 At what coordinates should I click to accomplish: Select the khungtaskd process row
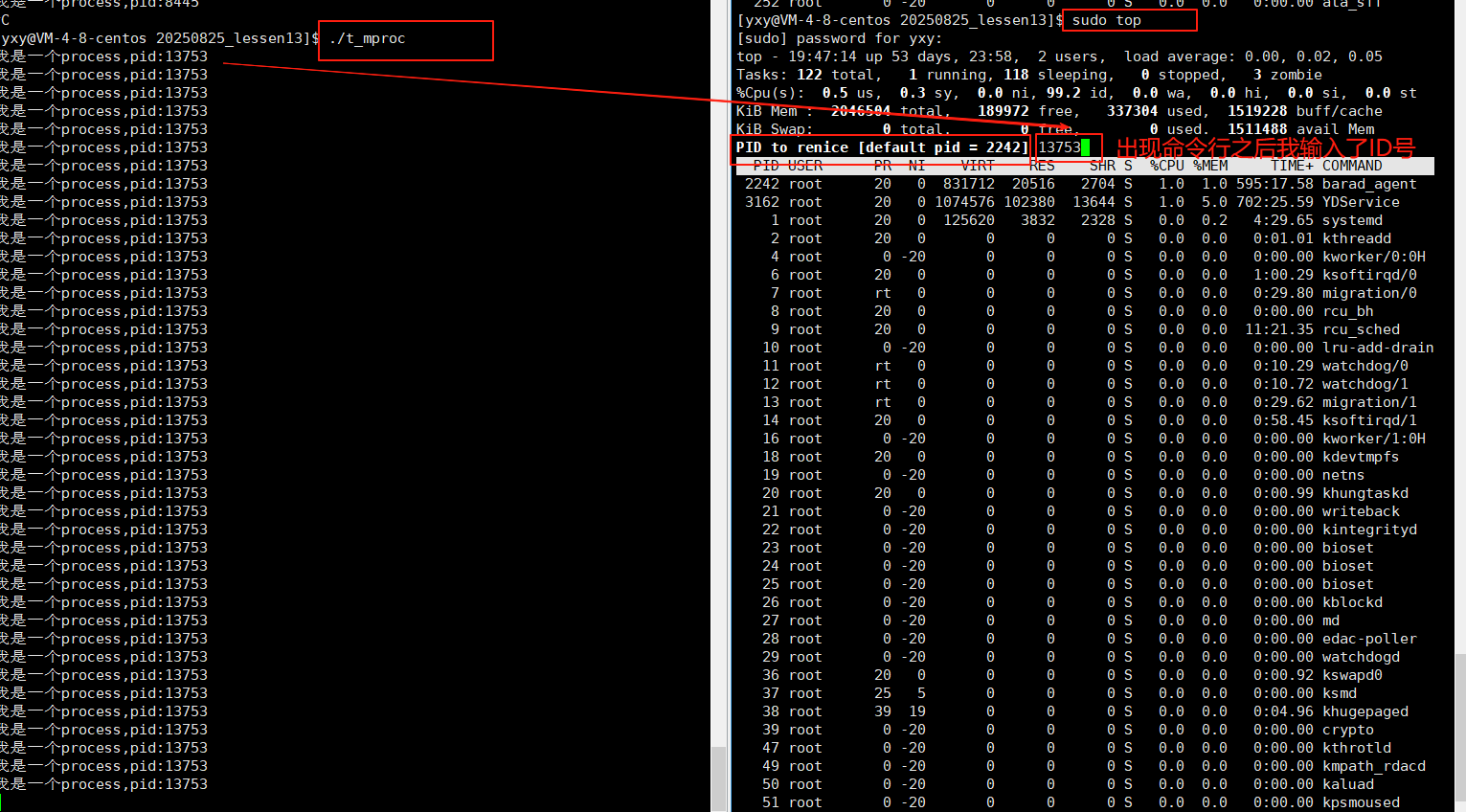1085,493
